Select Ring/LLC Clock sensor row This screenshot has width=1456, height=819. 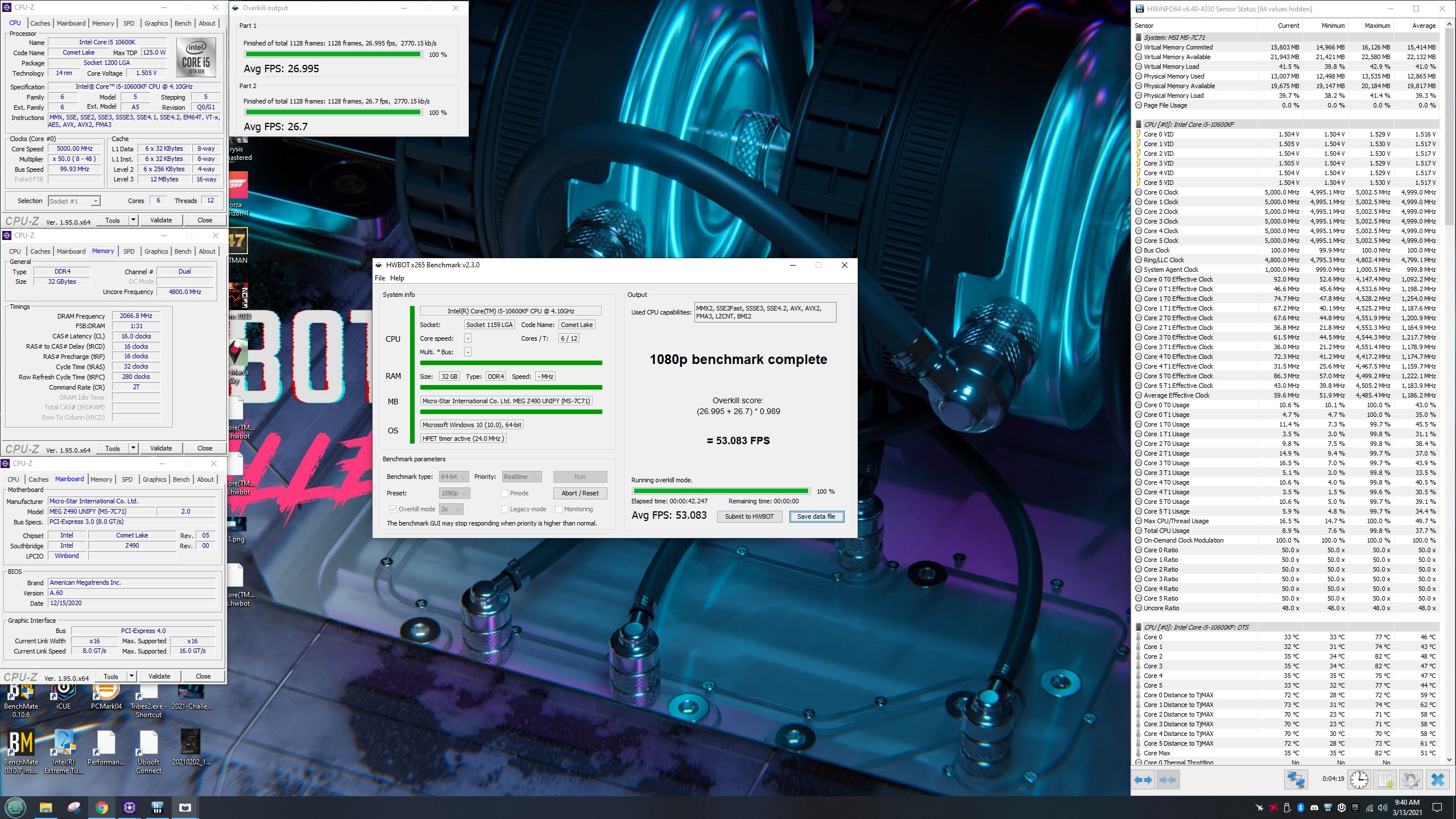[1287, 260]
